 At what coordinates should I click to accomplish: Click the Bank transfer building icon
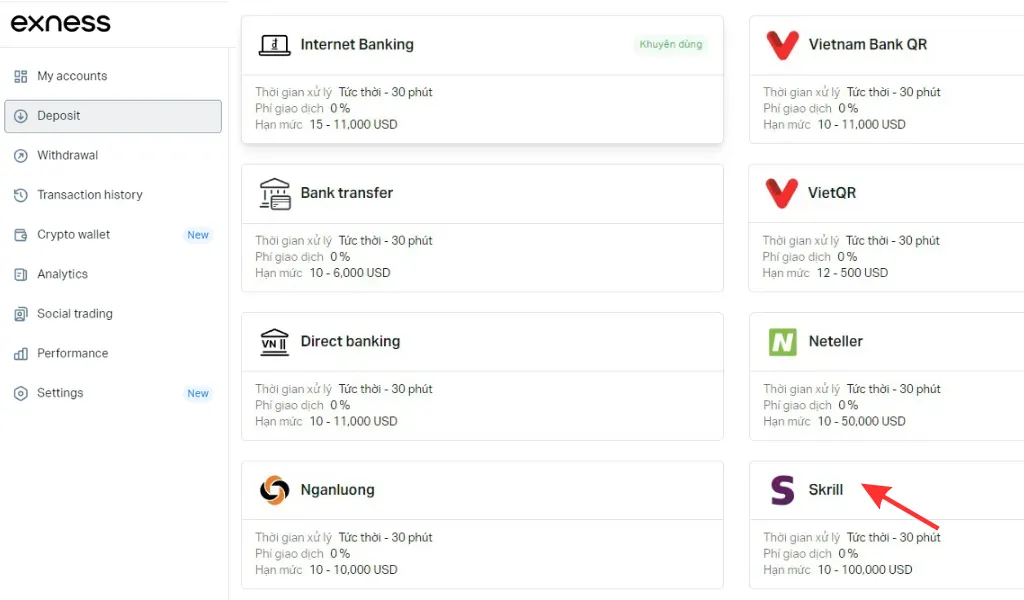tap(274, 193)
